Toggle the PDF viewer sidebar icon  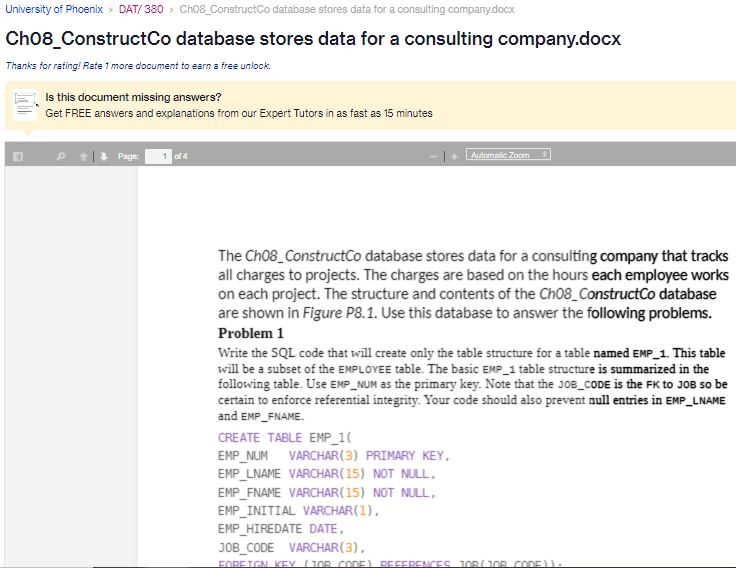click(x=18, y=156)
